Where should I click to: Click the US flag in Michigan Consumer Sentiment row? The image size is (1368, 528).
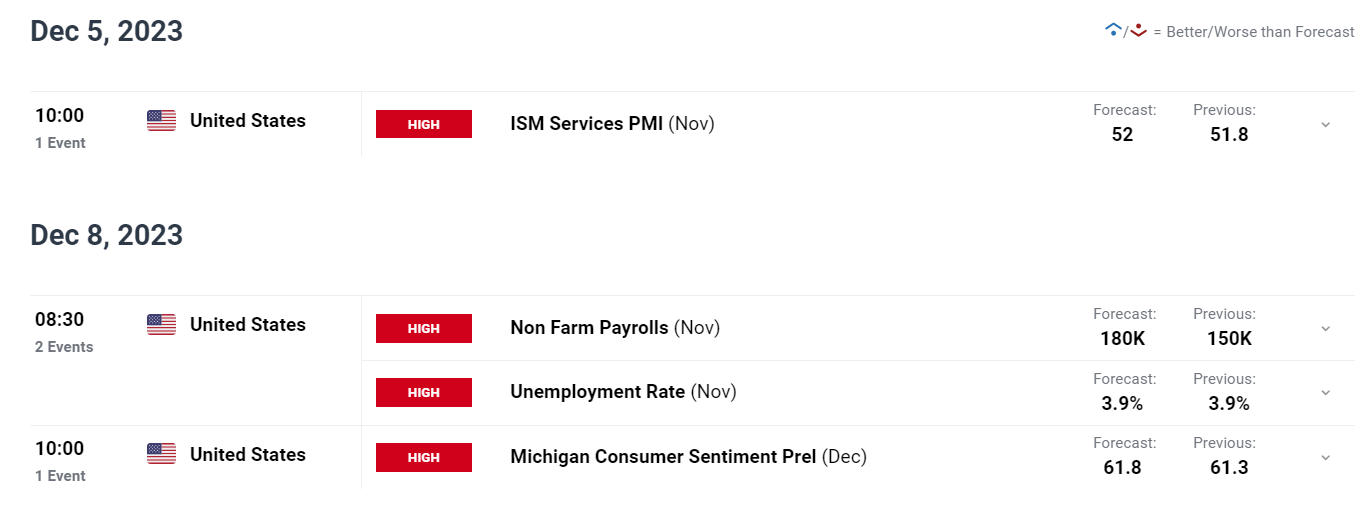coord(161,454)
